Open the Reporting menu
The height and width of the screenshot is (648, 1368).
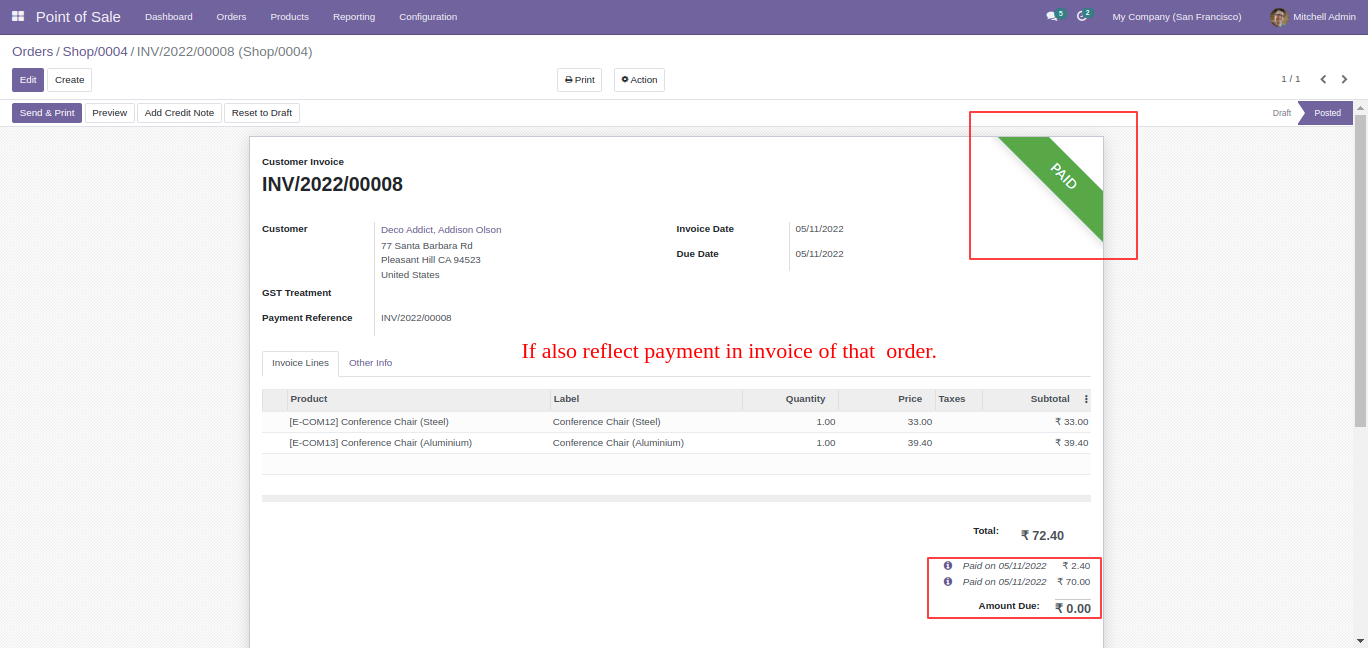354,17
